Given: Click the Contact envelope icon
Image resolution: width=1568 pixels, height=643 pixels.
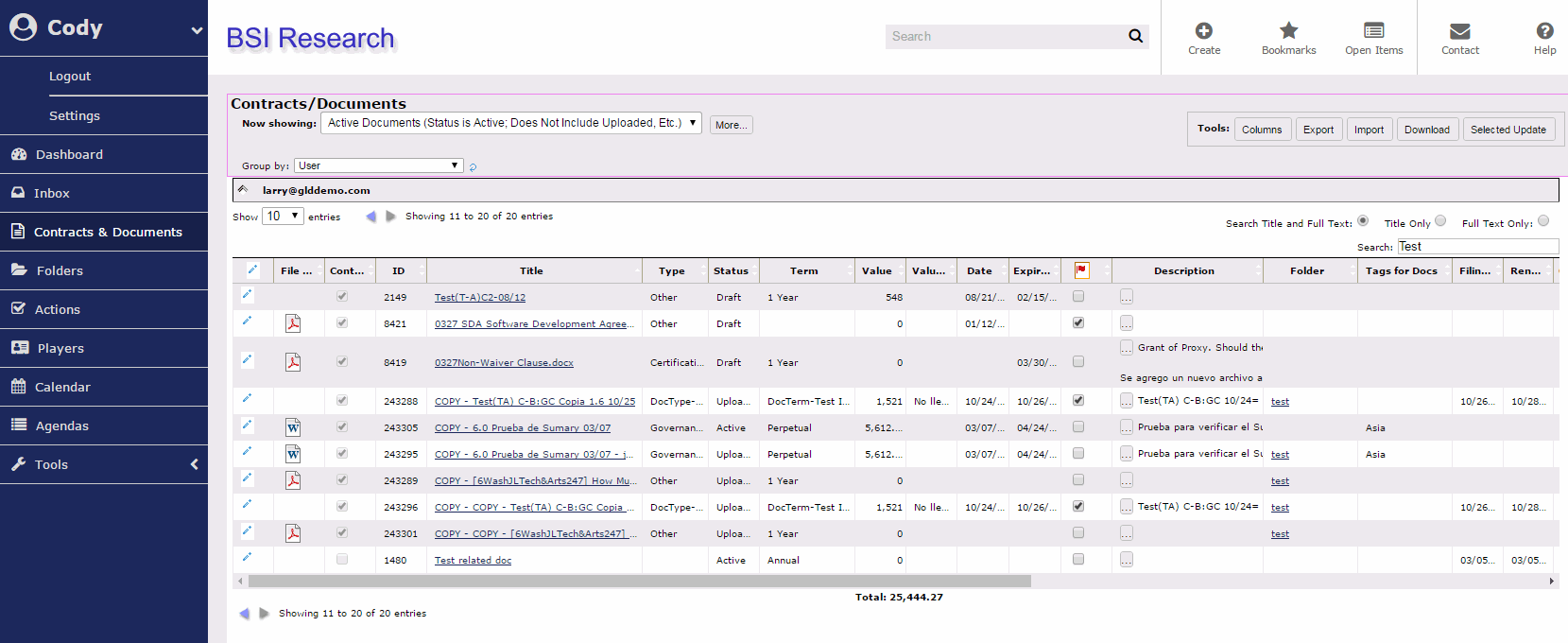Looking at the screenshot, I should [1459, 31].
